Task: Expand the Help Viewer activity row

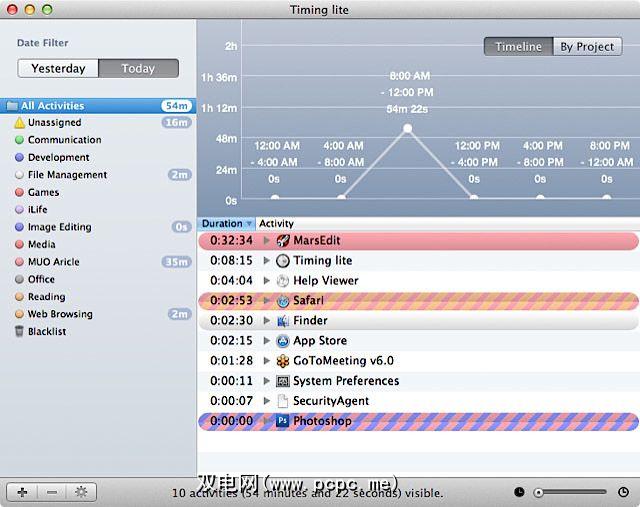Action: point(267,280)
